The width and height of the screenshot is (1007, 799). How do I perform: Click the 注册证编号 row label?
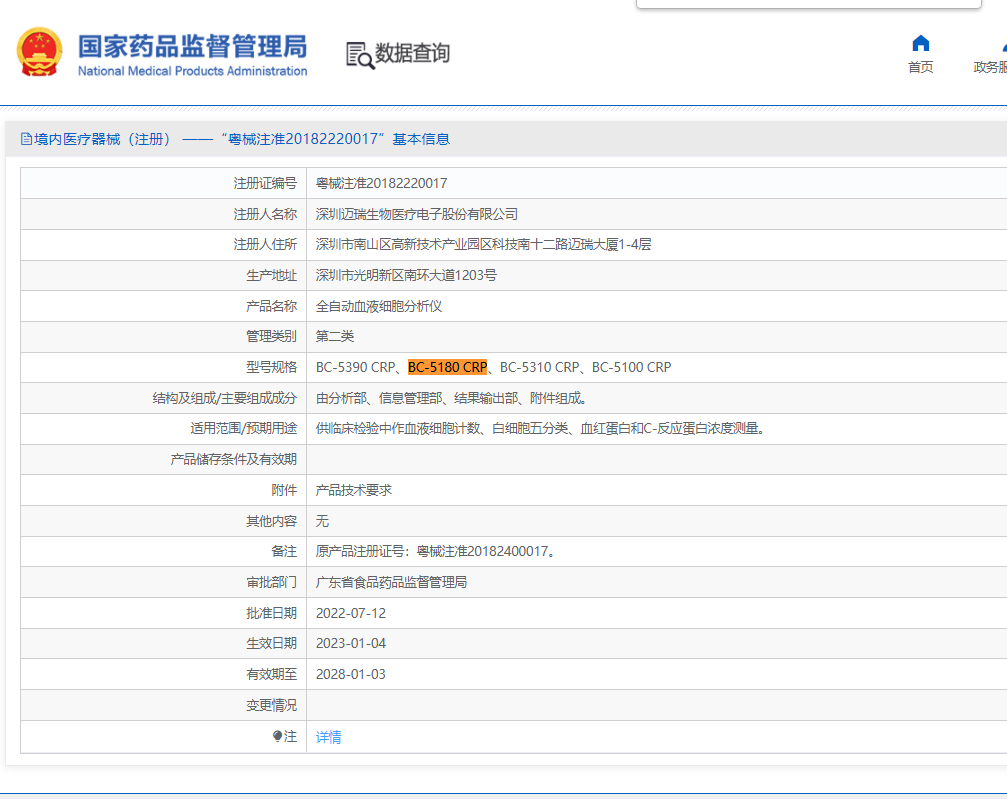click(x=265, y=183)
